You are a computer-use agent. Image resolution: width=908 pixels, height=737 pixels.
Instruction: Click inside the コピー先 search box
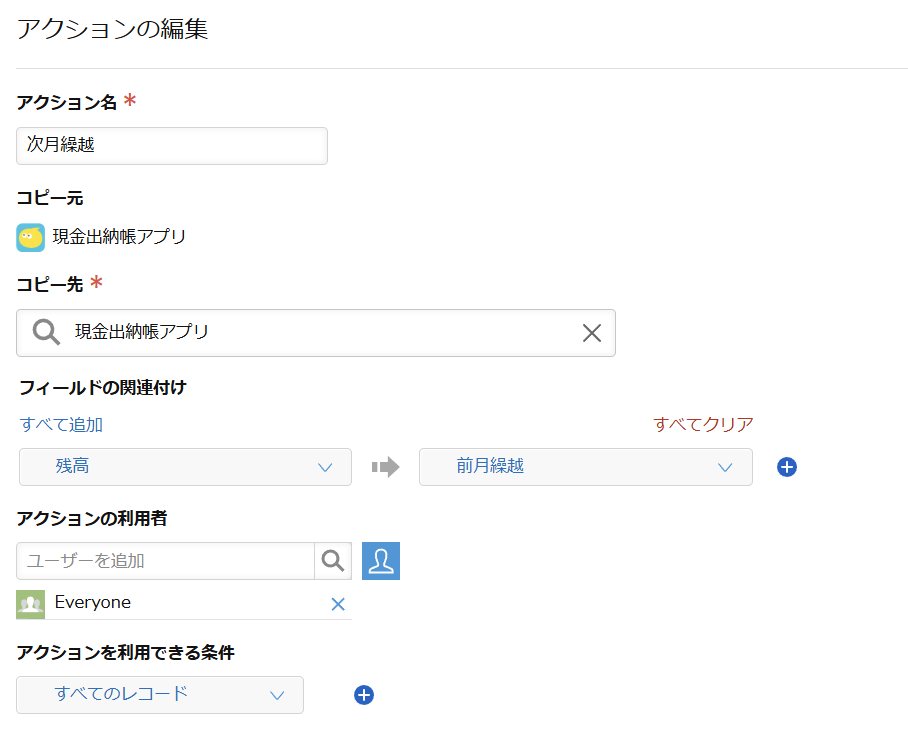[300, 332]
